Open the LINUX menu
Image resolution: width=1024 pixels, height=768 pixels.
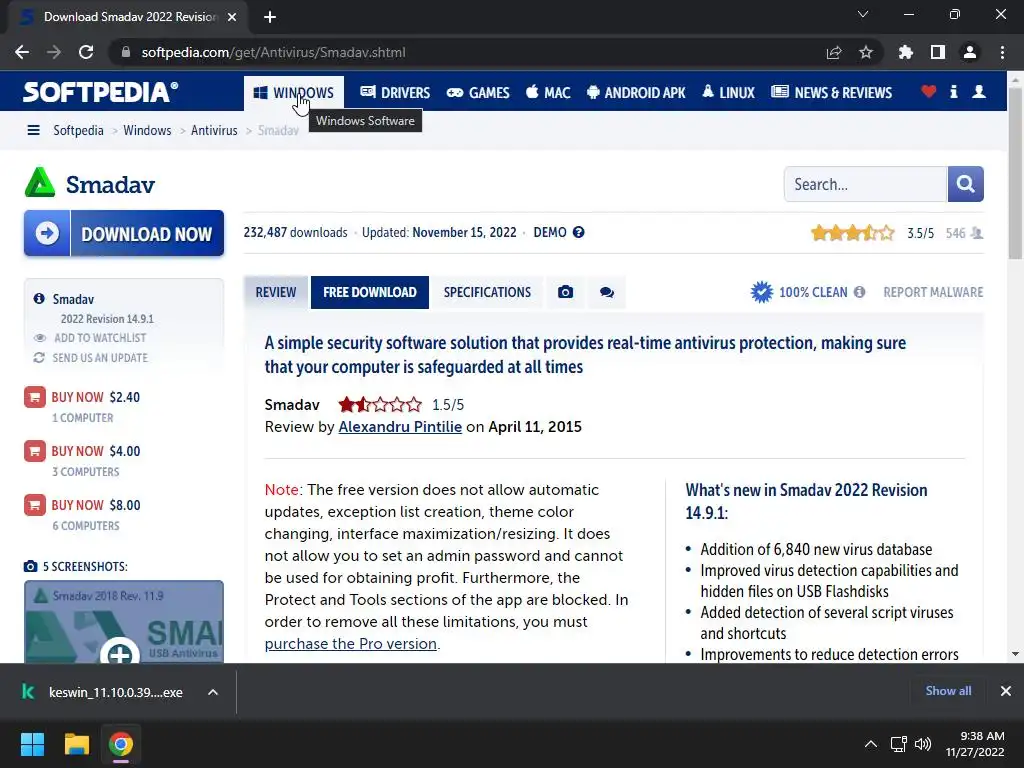tap(728, 93)
